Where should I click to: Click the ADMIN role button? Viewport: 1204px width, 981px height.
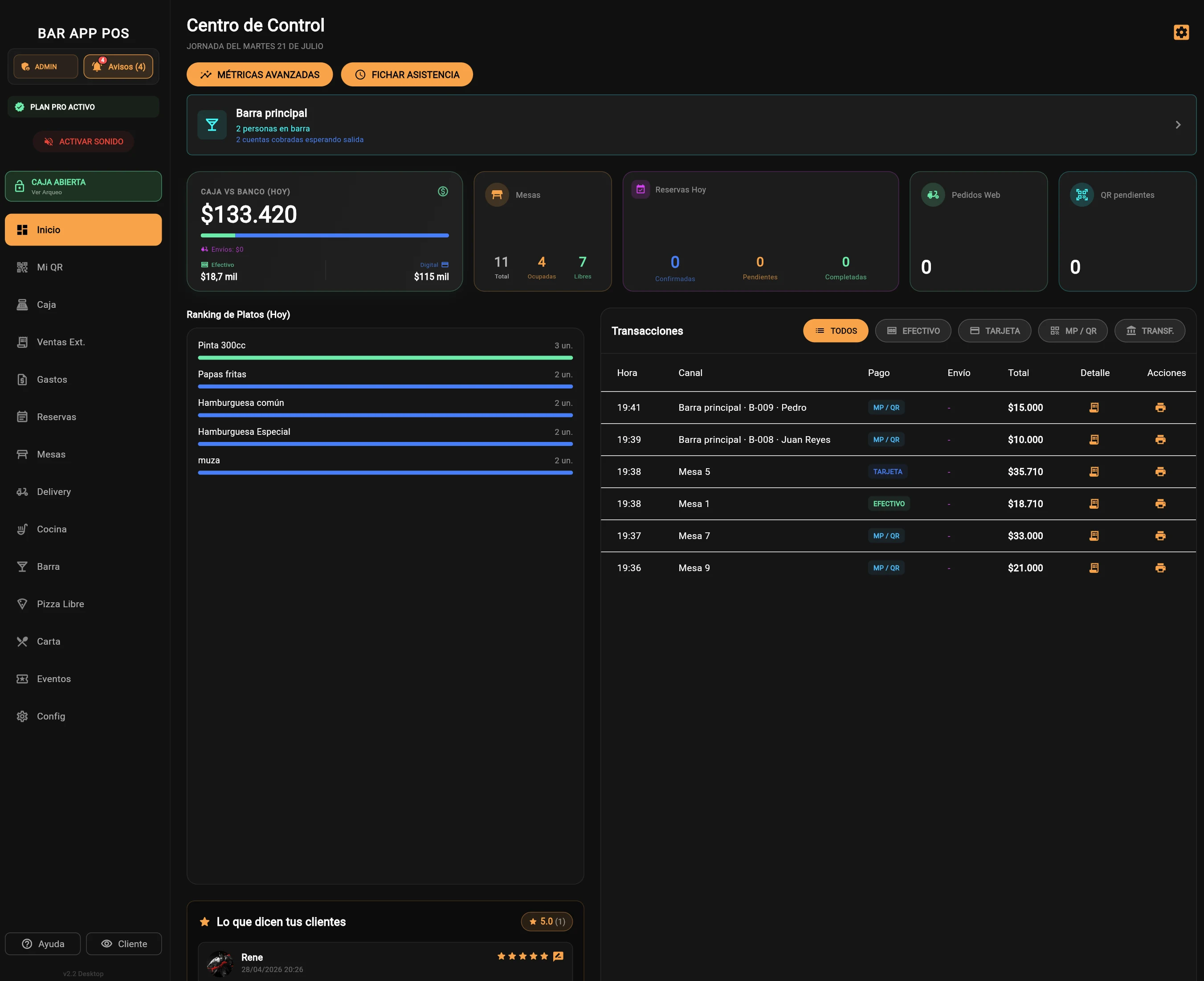(46, 67)
